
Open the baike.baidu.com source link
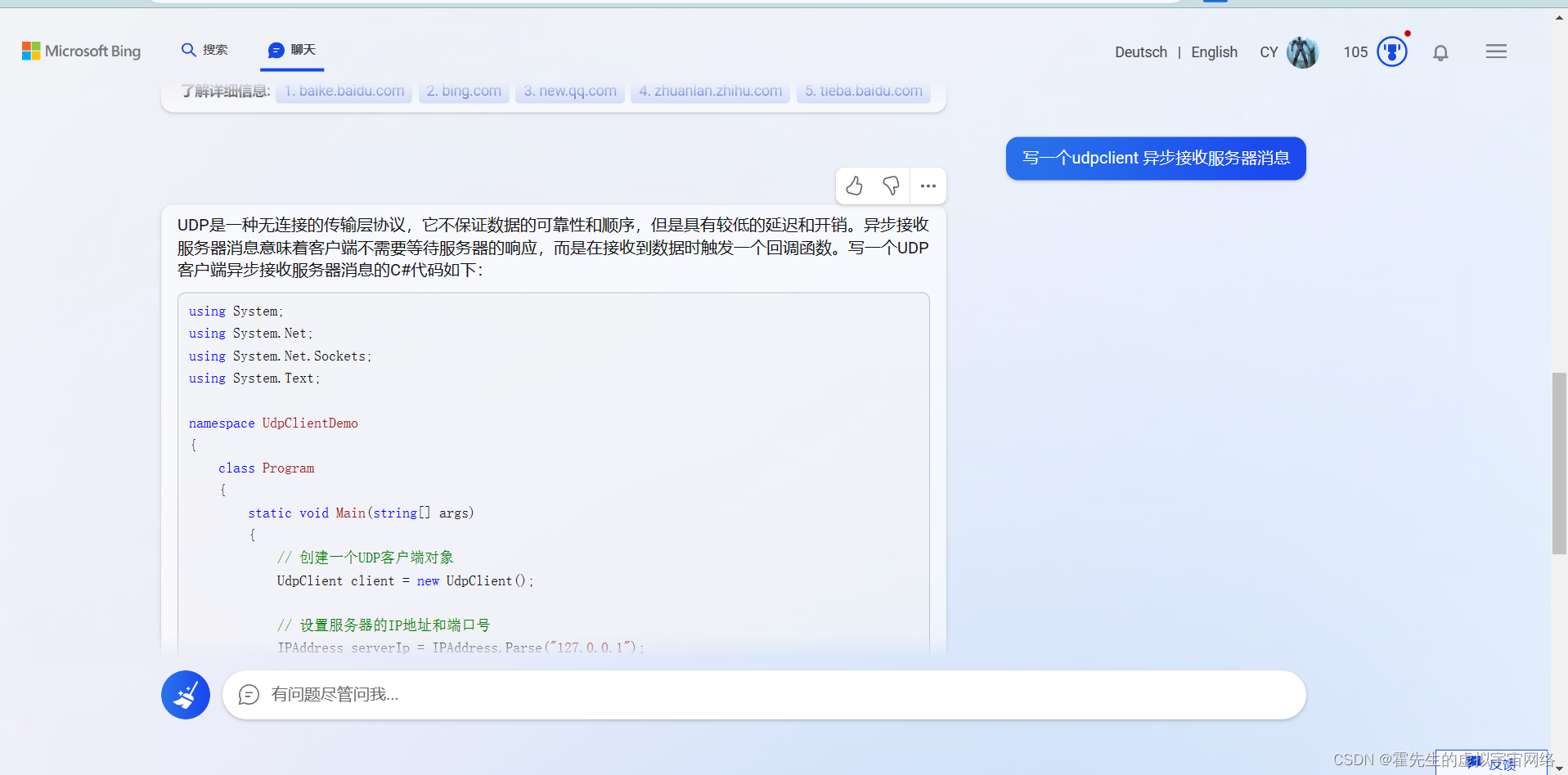tap(344, 91)
